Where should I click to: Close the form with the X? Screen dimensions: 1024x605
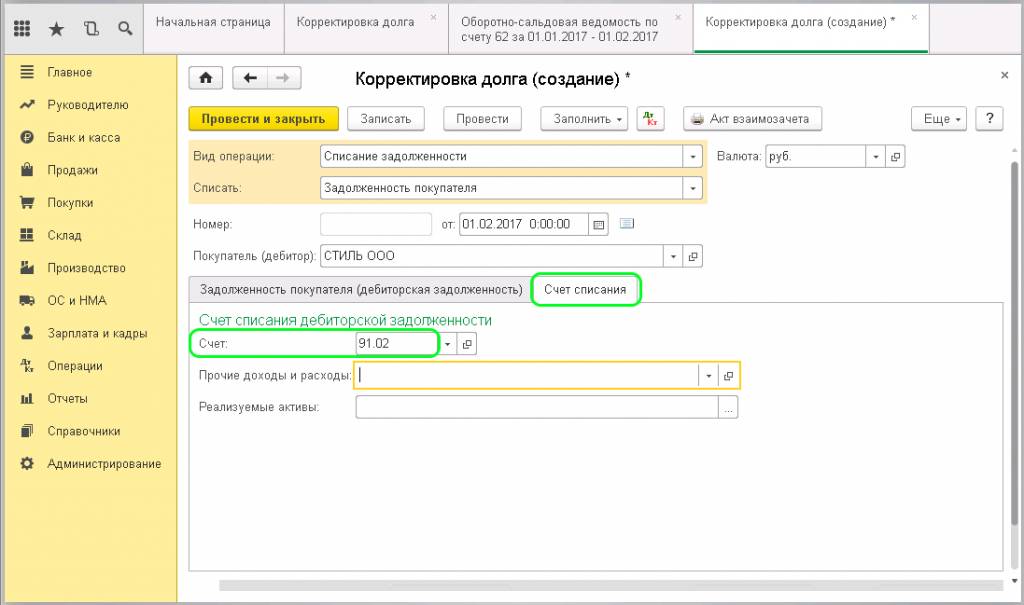coord(1004,75)
